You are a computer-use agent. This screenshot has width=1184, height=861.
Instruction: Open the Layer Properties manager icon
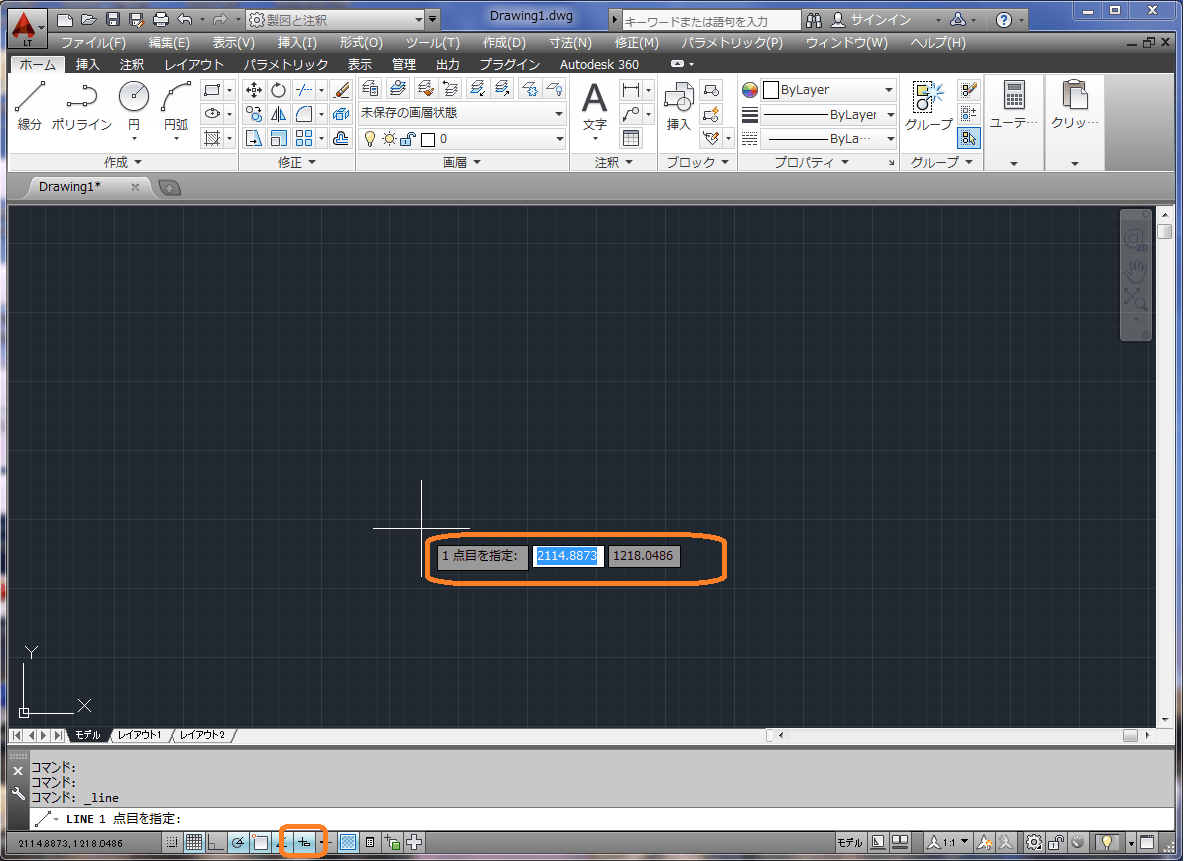370,89
